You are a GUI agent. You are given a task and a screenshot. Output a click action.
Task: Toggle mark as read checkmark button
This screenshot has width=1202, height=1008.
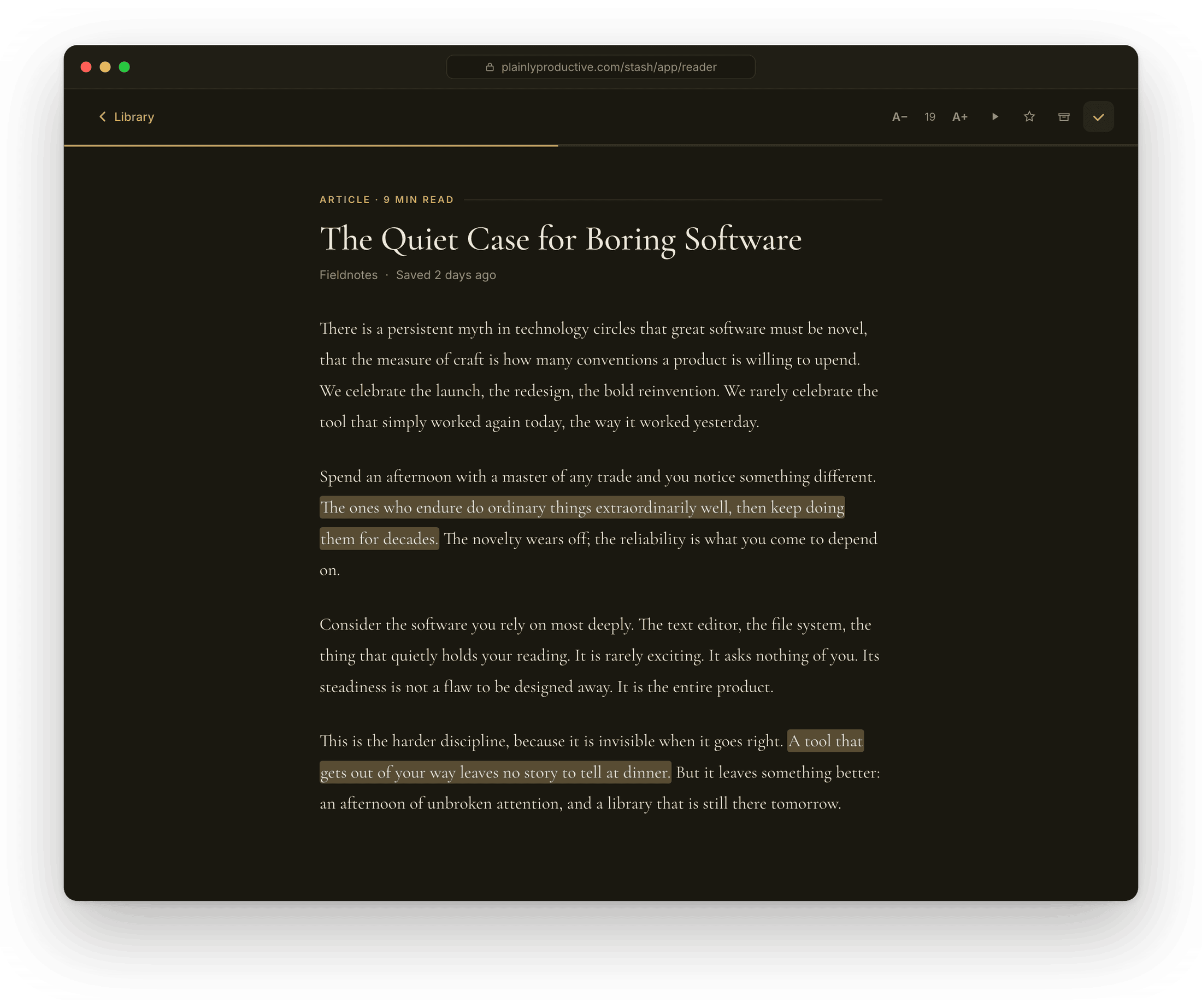pyautogui.click(x=1098, y=117)
